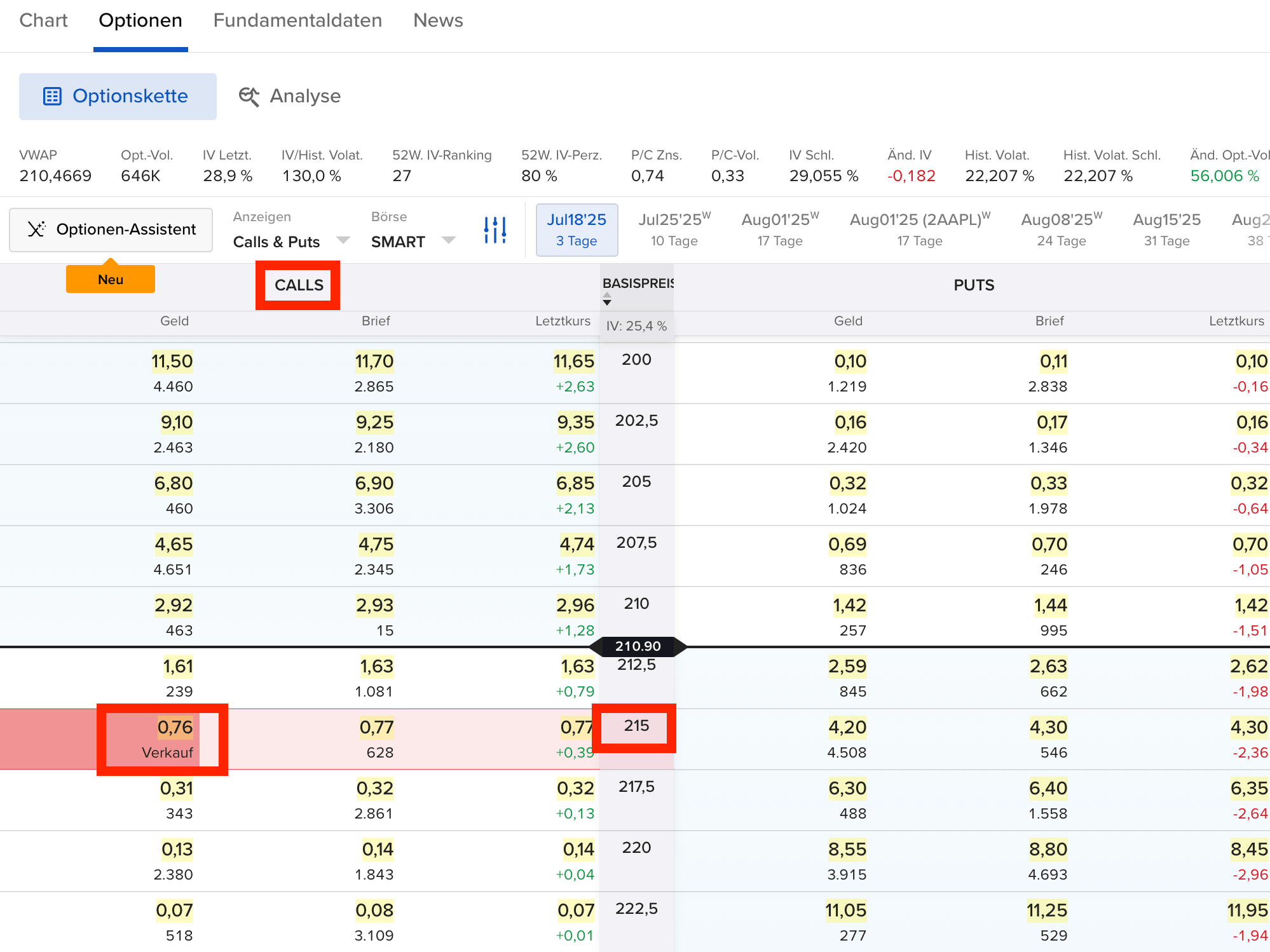Choose the Aug01'25 (2AAPL) expiry
The height and width of the screenshot is (952, 1270).
pos(920,229)
